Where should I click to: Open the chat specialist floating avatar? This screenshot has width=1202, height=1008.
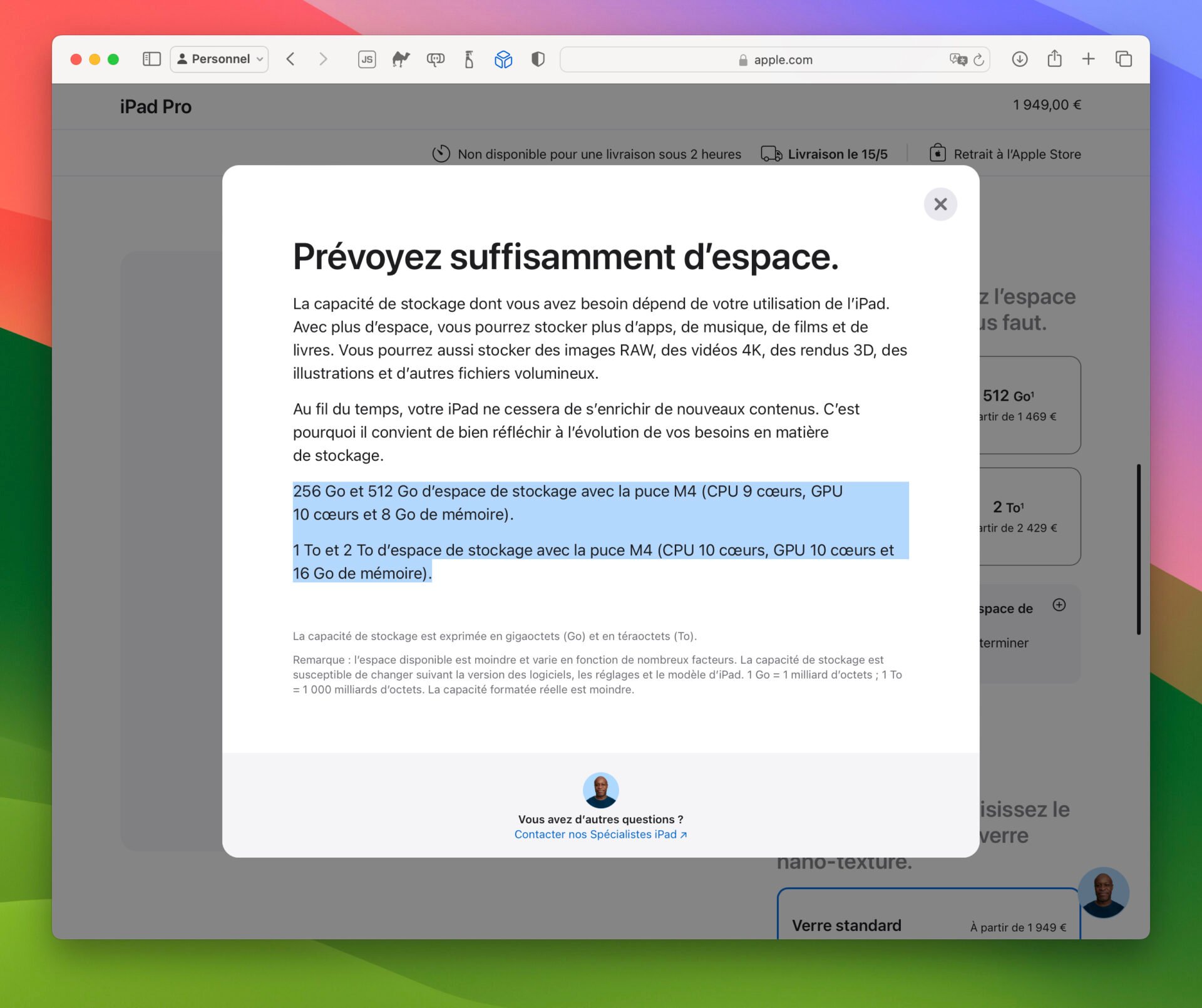(x=1103, y=893)
